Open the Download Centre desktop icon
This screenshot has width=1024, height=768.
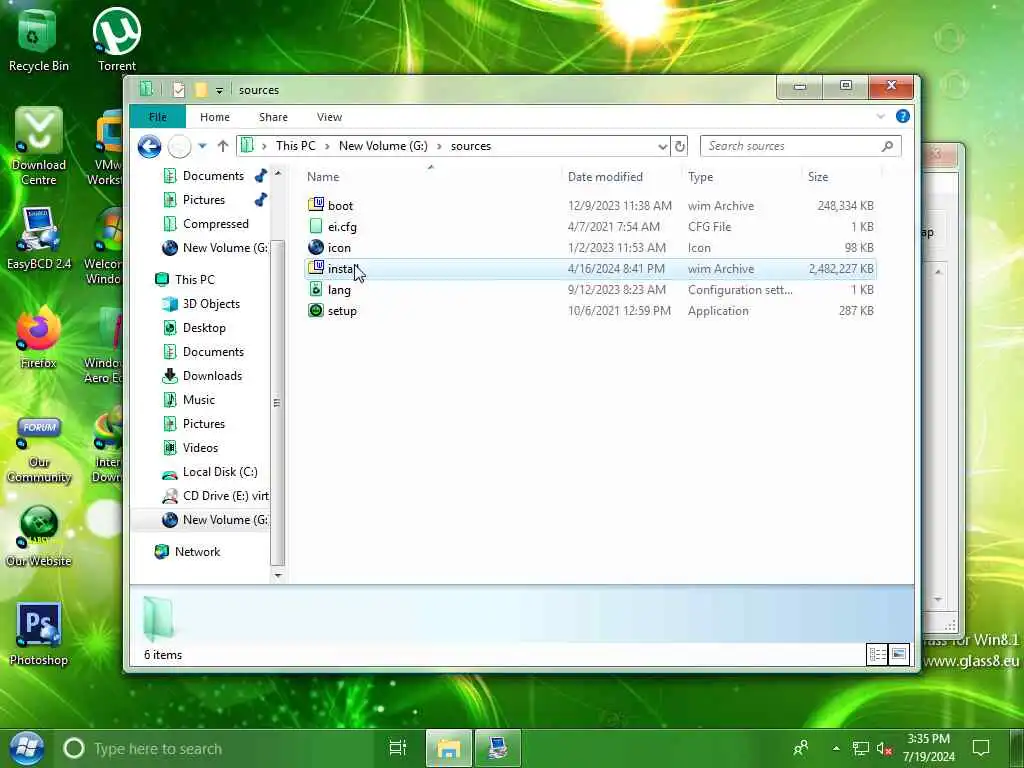(39, 147)
